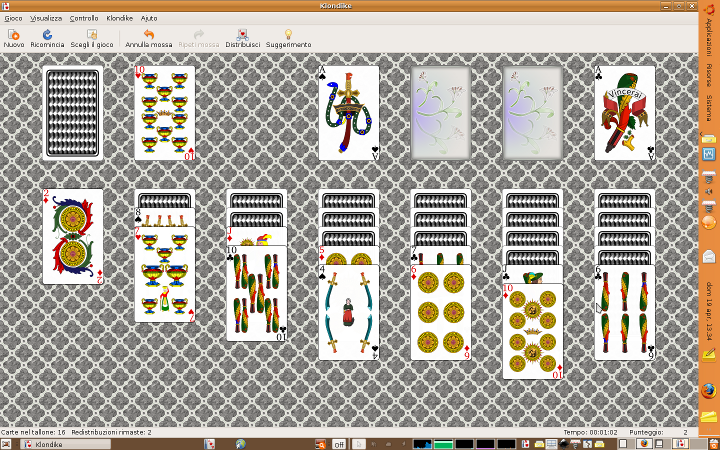Open the Klondike menu
The image size is (720, 450).
point(119,18)
